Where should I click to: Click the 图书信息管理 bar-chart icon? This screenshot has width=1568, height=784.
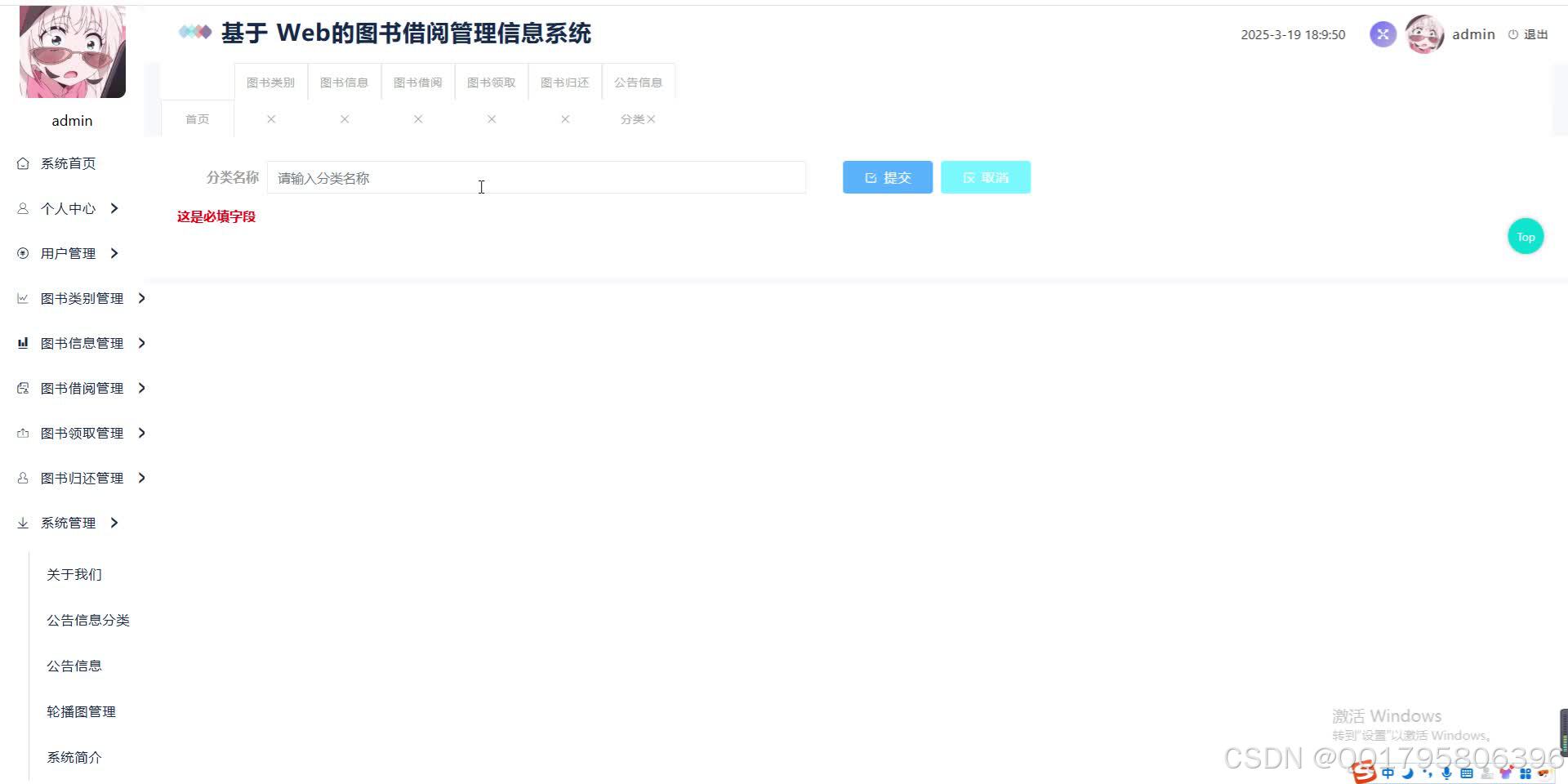coord(22,343)
